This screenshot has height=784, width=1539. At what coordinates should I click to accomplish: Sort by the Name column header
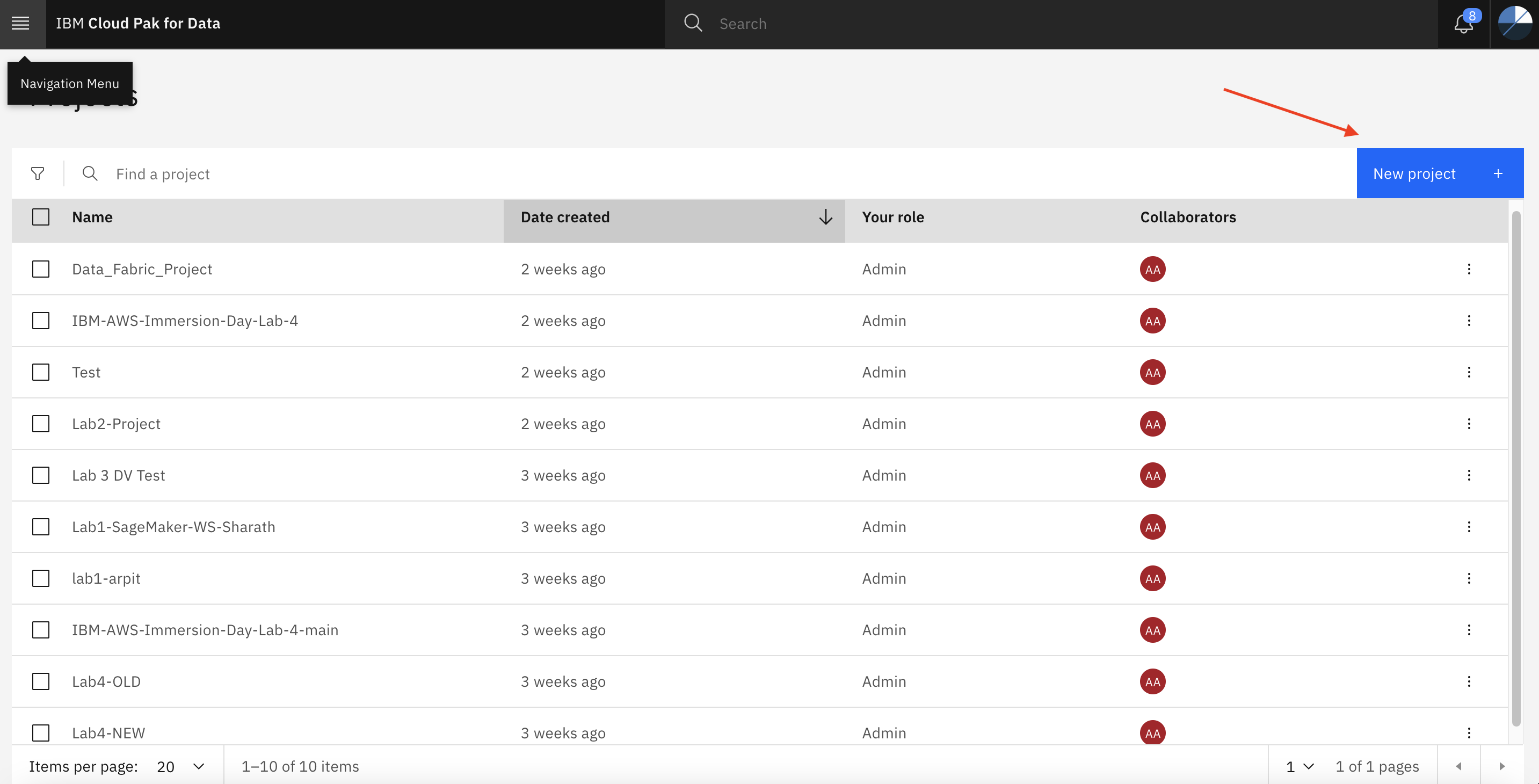click(92, 217)
